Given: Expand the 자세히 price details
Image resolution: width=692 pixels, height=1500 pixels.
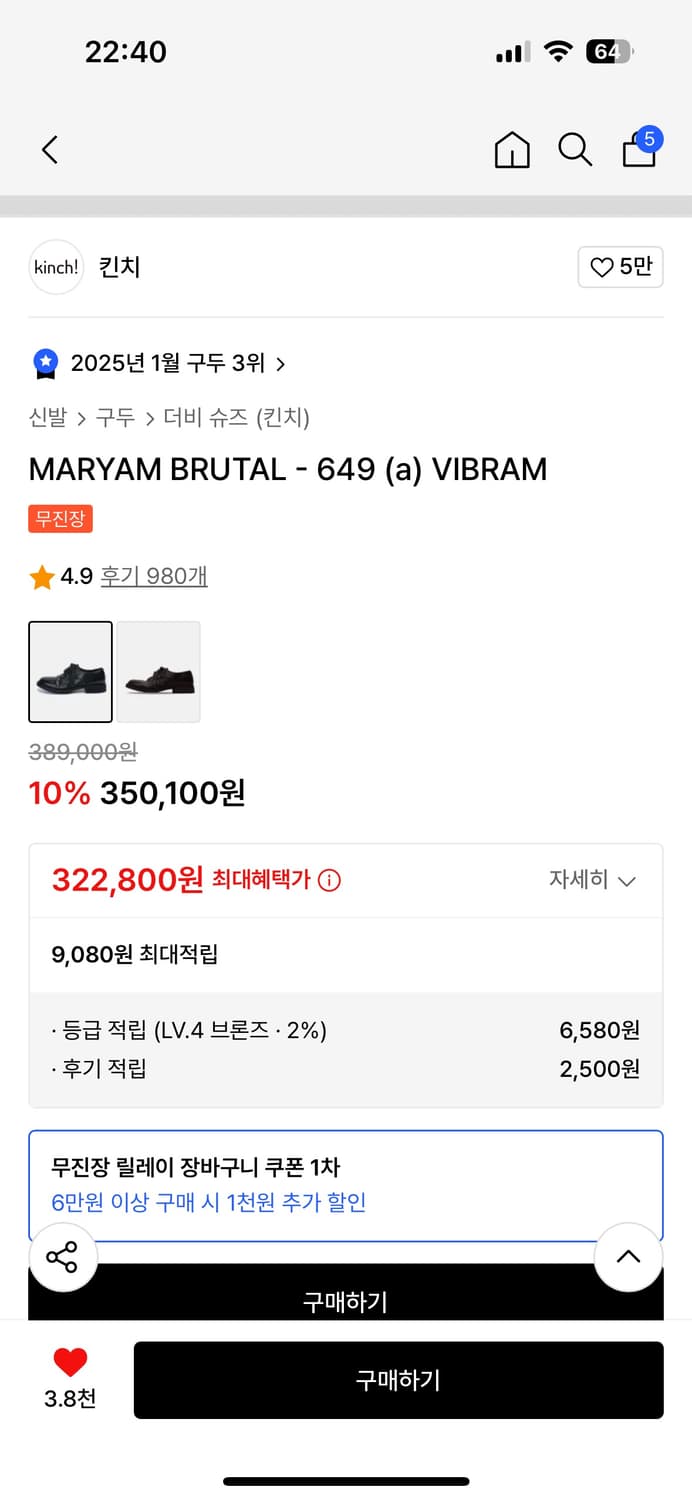Looking at the screenshot, I should pyautogui.click(x=592, y=880).
